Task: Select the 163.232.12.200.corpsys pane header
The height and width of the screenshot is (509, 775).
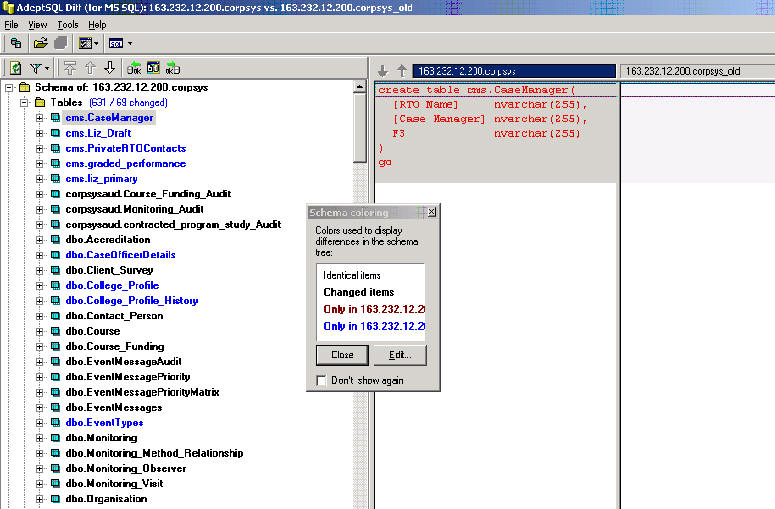Action: point(514,71)
